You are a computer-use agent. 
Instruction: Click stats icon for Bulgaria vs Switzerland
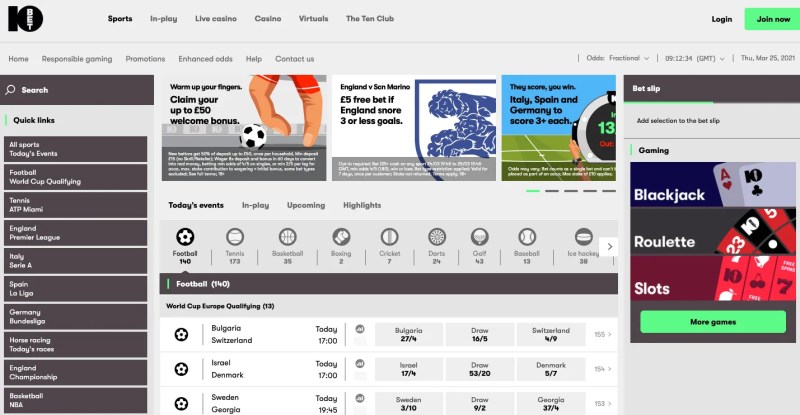tap(360, 329)
